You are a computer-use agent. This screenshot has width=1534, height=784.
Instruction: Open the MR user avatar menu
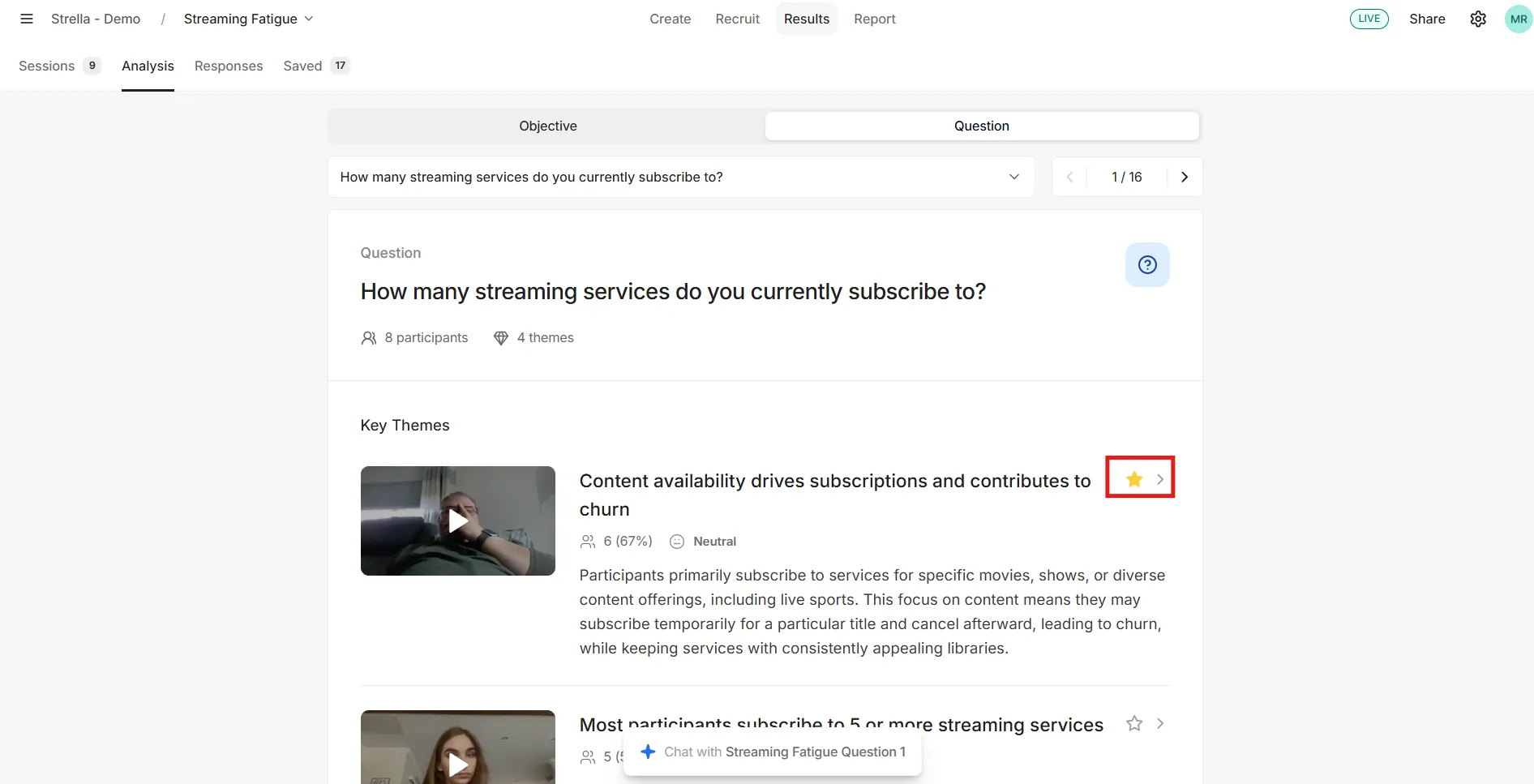pyautogui.click(x=1519, y=19)
